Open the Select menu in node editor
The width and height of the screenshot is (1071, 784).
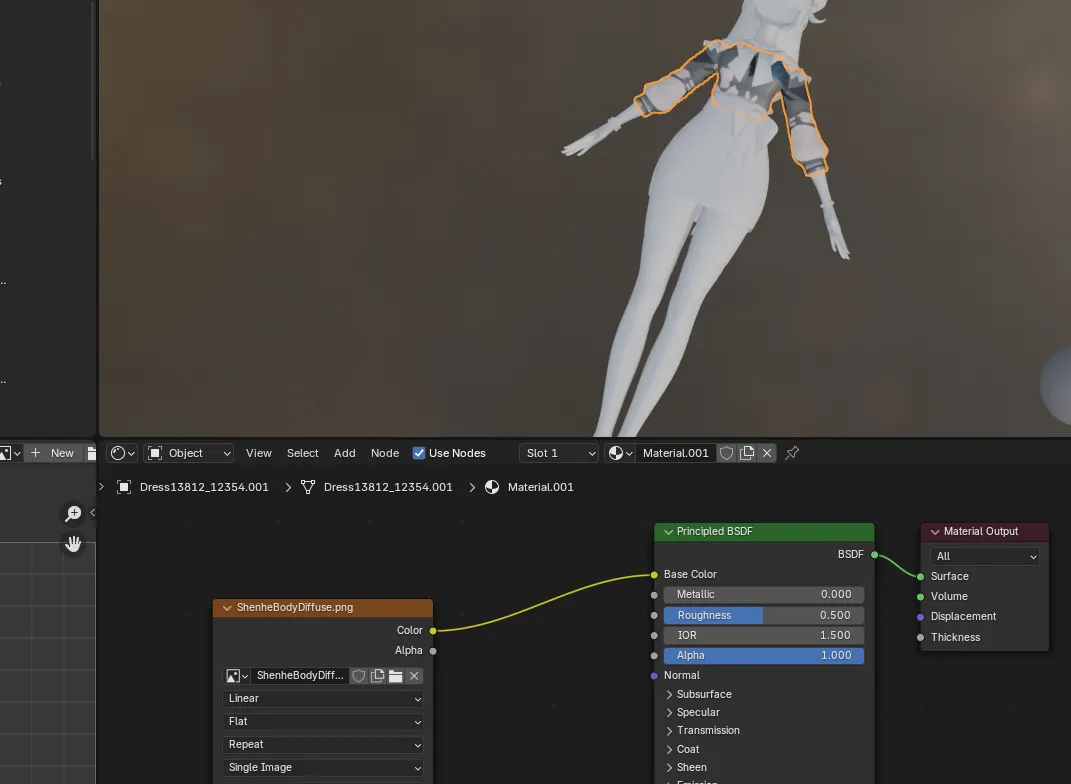303,453
